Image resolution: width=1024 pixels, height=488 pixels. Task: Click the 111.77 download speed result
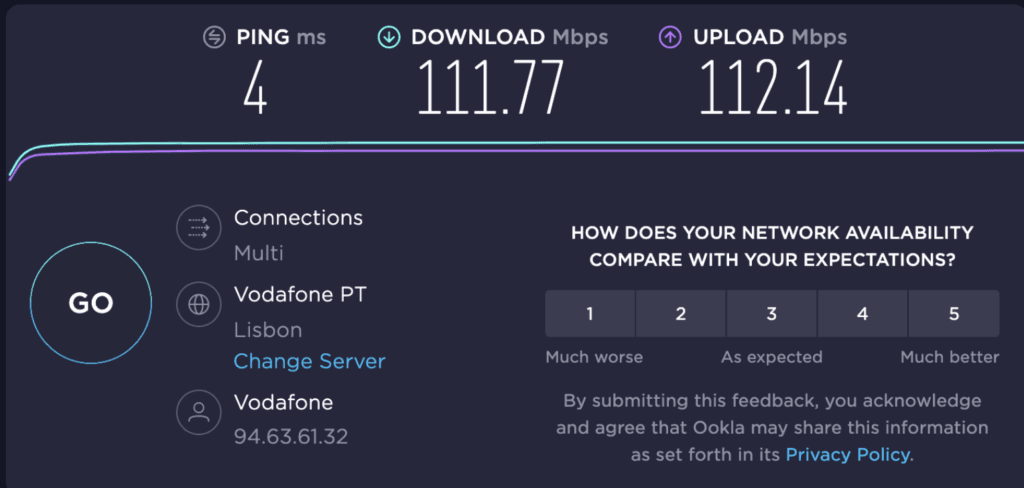point(489,86)
